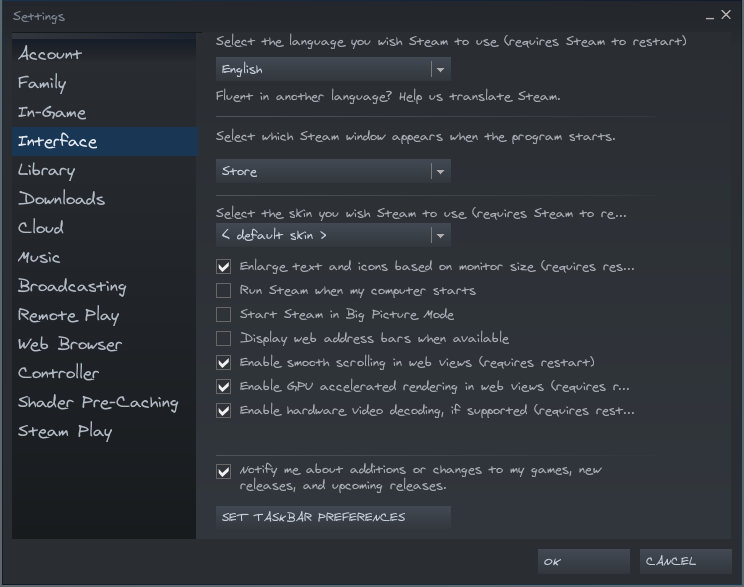
Task: Click the Cancel button
Action: point(685,561)
